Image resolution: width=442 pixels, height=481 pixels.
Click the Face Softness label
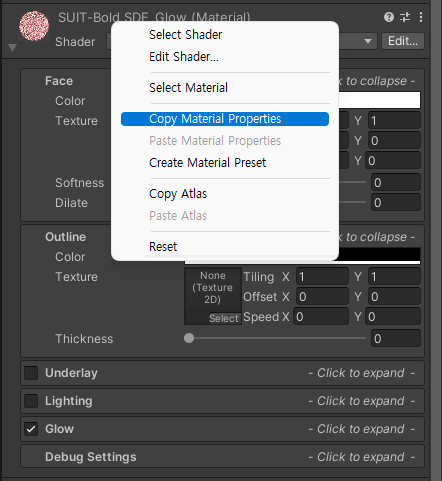[80, 183]
